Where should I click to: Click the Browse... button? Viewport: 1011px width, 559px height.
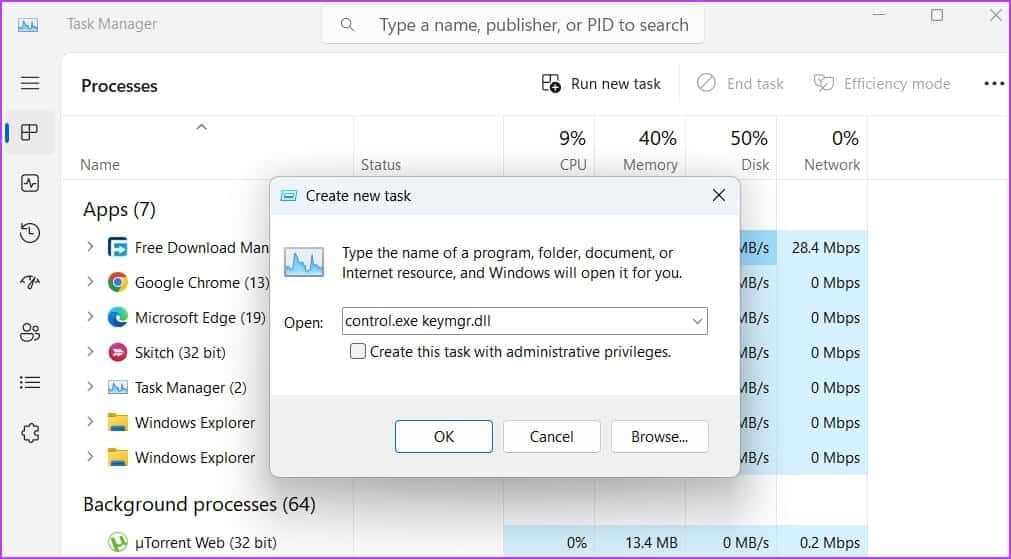[x=660, y=436]
